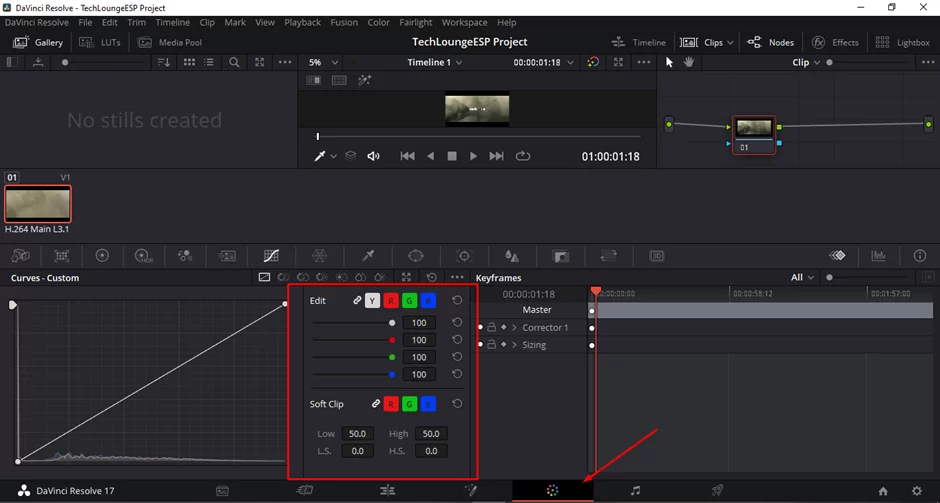
Task: Open the Curves palette icon
Action: [x=271, y=256]
